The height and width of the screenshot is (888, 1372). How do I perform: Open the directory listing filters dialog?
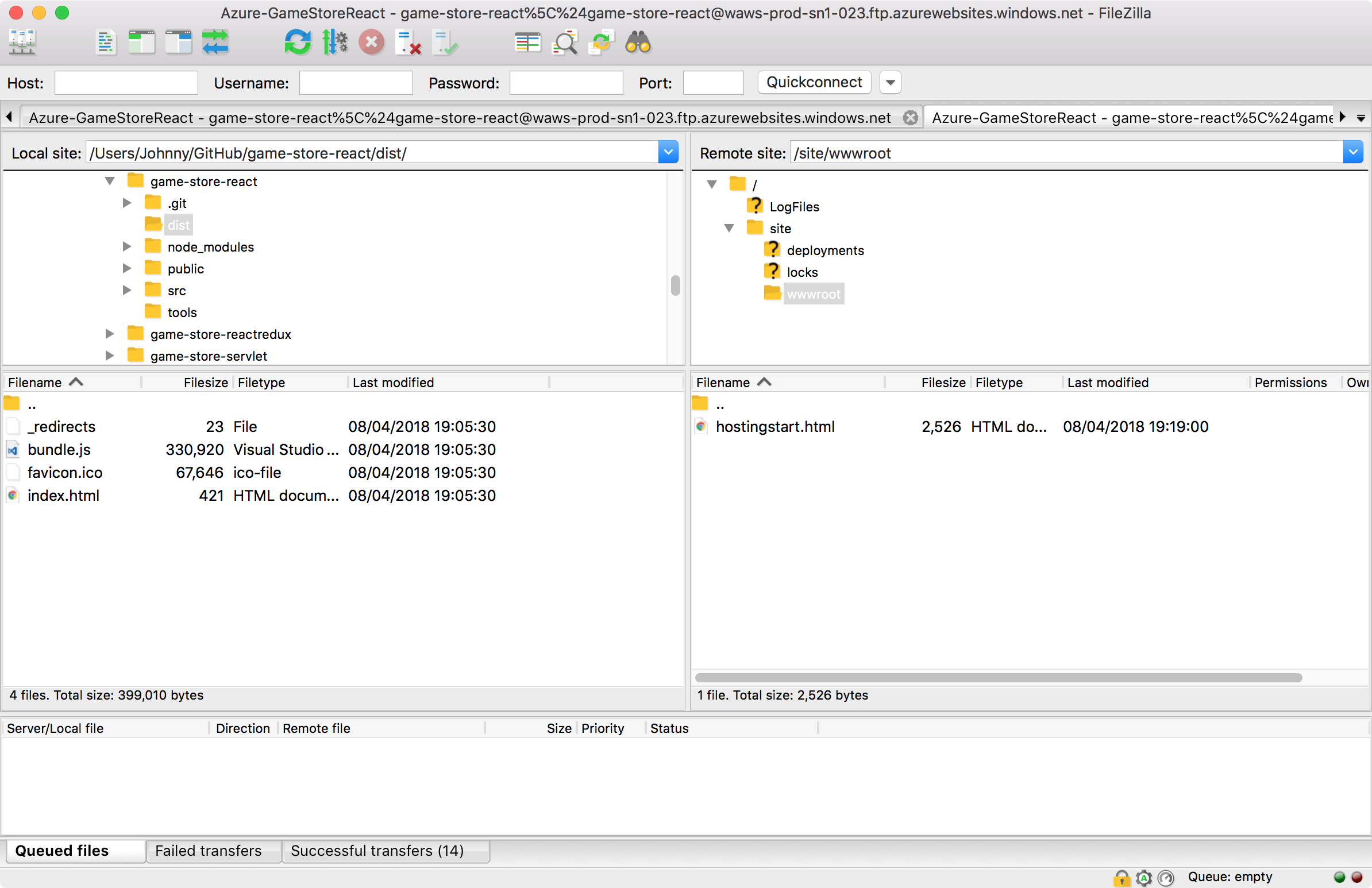point(527,43)
